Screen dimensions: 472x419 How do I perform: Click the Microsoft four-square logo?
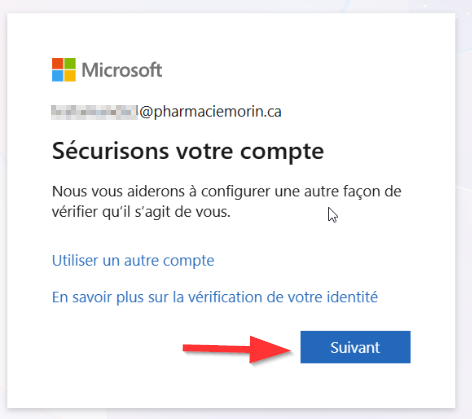64,70
